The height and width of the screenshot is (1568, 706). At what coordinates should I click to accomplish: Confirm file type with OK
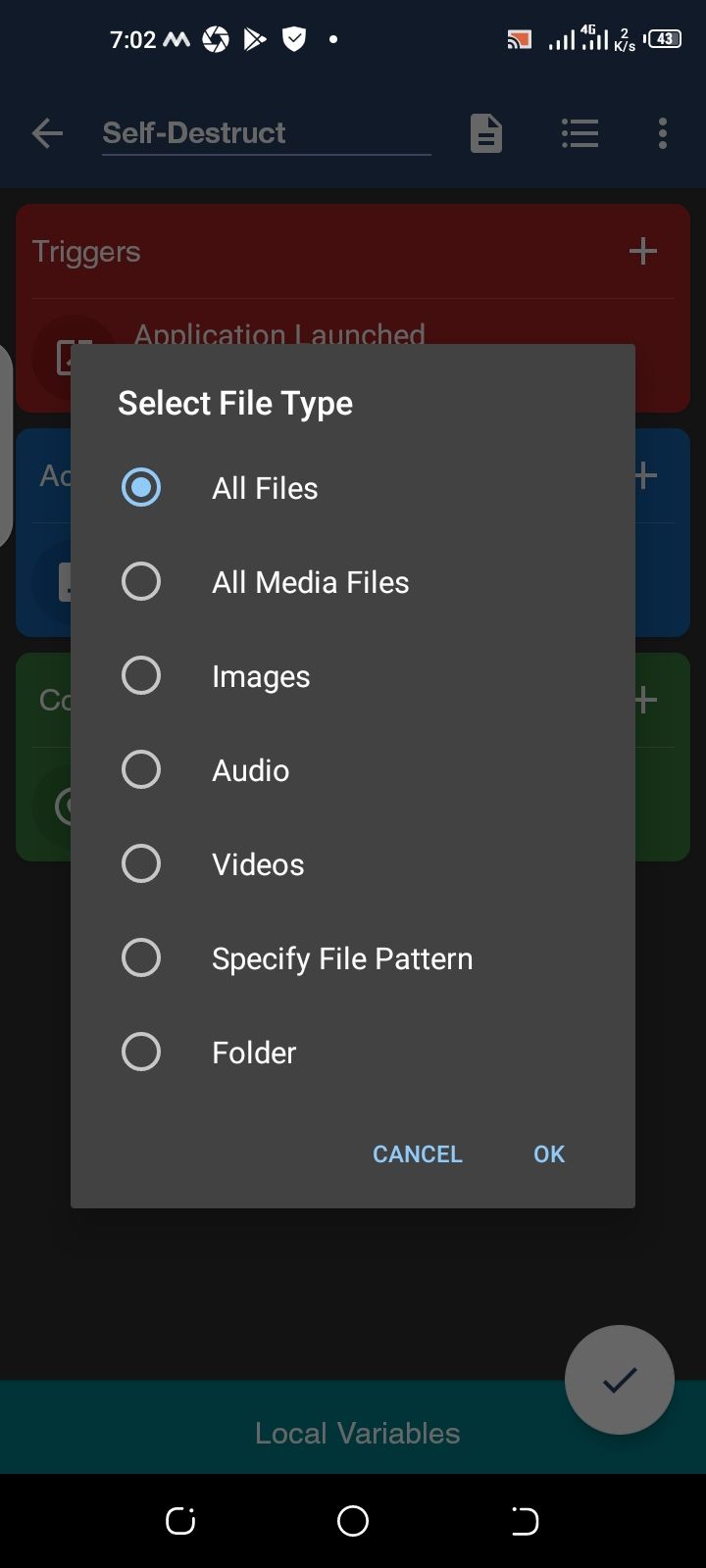pyautogui.click(x=549, y=1153)
